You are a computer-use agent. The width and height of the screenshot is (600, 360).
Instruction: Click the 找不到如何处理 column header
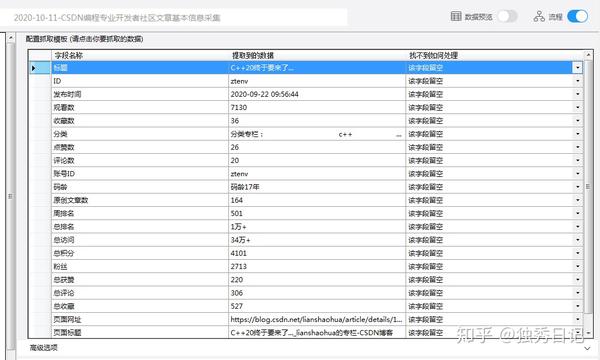tap(494, 55)
